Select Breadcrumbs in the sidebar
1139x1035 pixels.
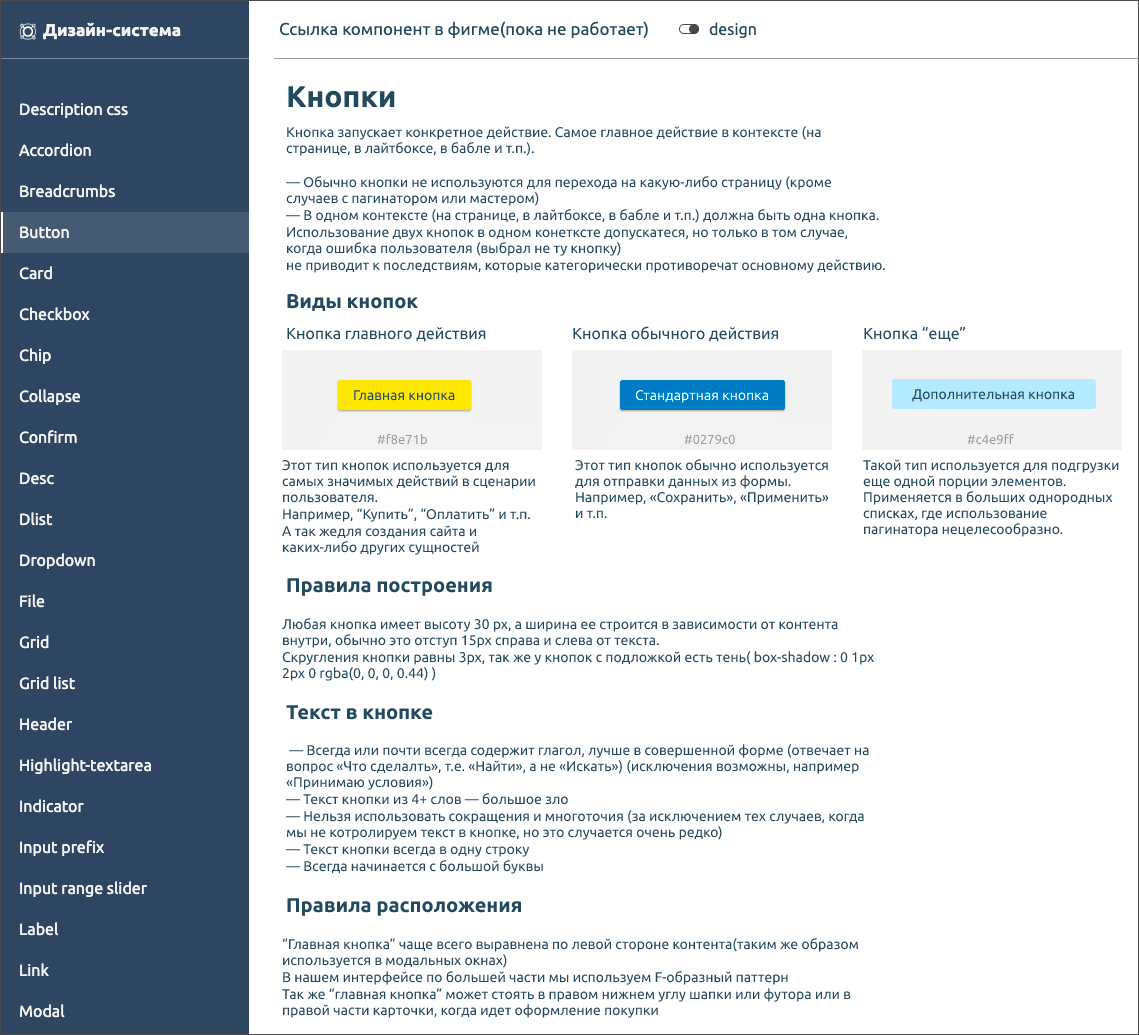[124, 192]
